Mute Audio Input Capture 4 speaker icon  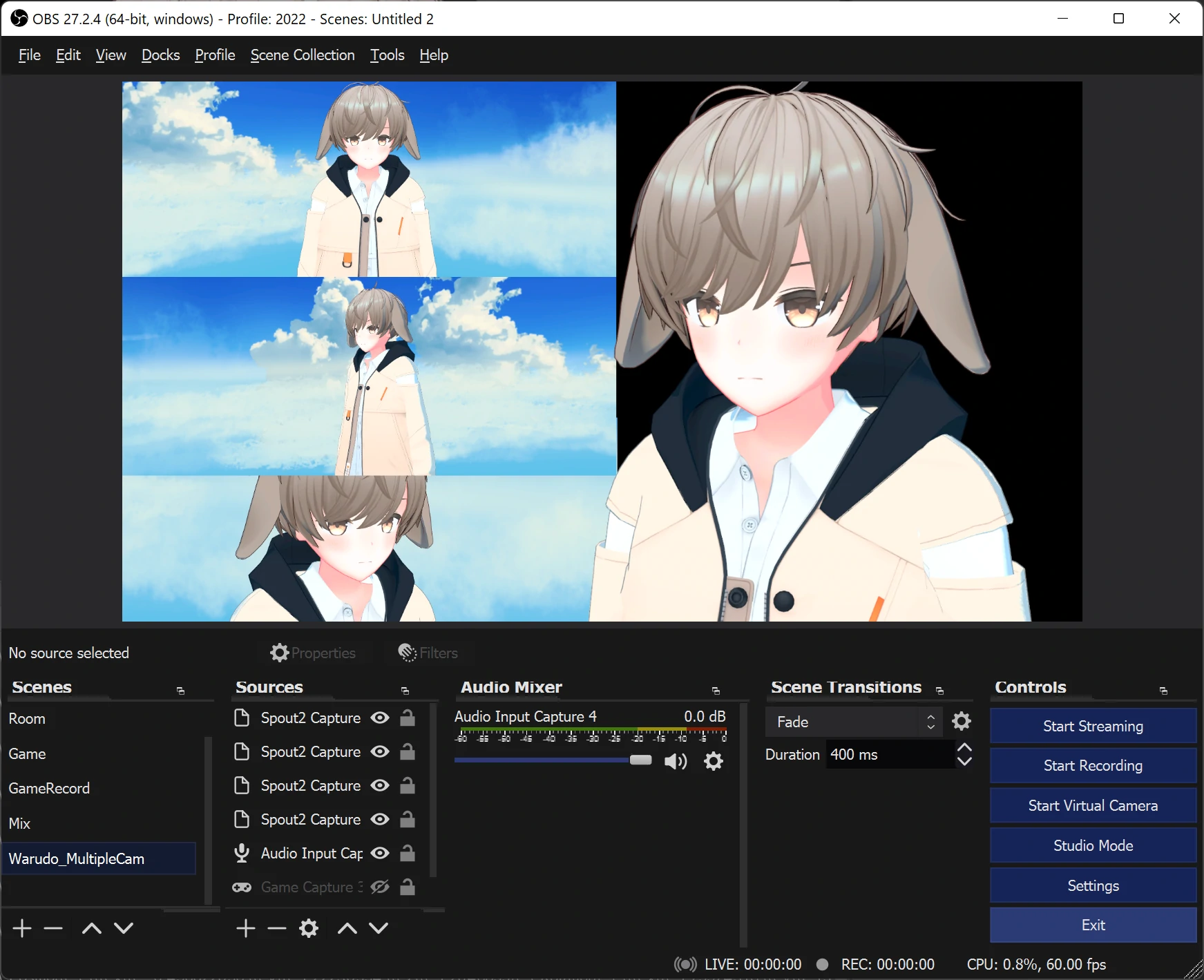point(675,761)
